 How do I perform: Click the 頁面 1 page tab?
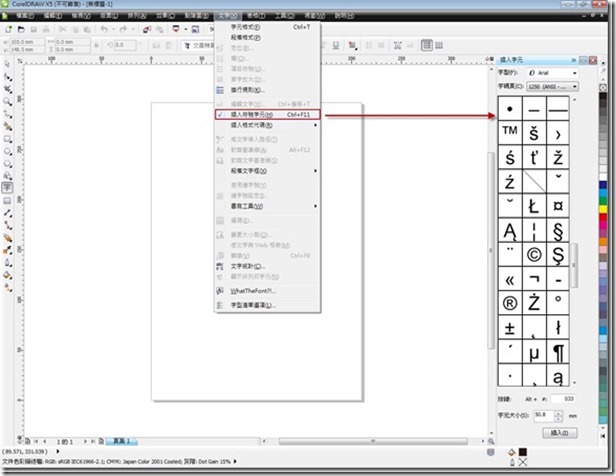[x=122, y=441]
